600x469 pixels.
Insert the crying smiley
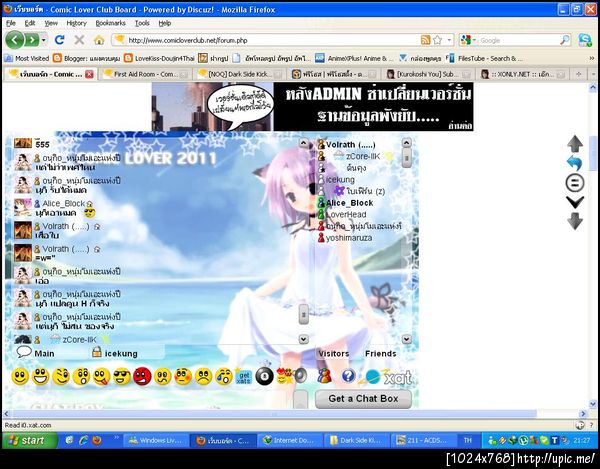(224, 377)
